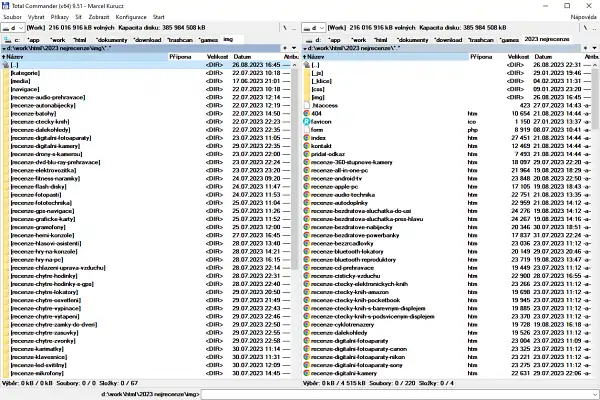This screenshot has width=600, height=400.
Task: Click Chrome icon of recenze-cyklotrenazery file
Action: [306, 325]
